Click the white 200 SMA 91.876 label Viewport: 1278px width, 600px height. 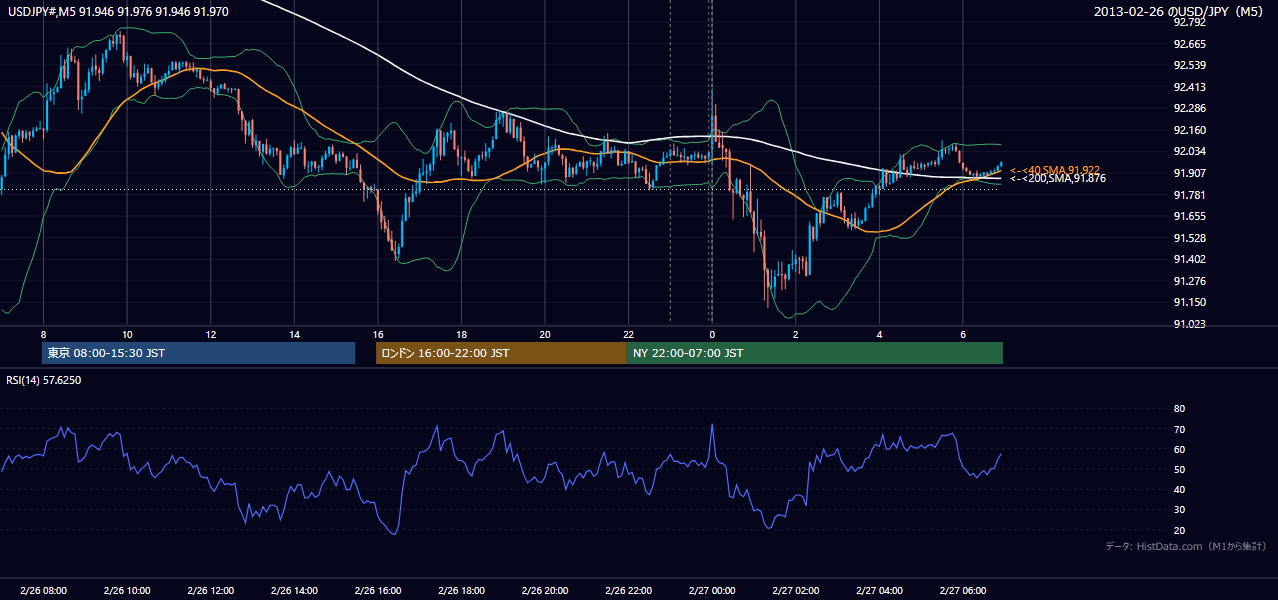[x=1058, y=178]
